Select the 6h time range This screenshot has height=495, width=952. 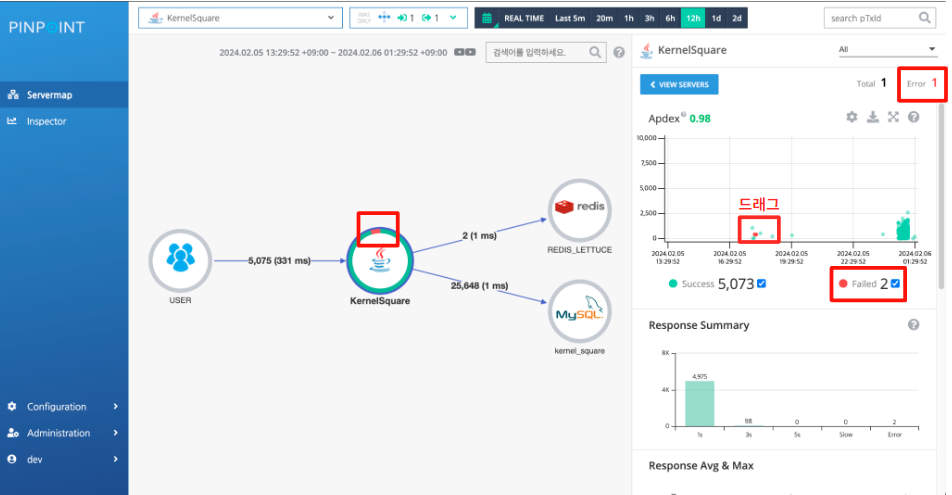(x=670, y=18)
